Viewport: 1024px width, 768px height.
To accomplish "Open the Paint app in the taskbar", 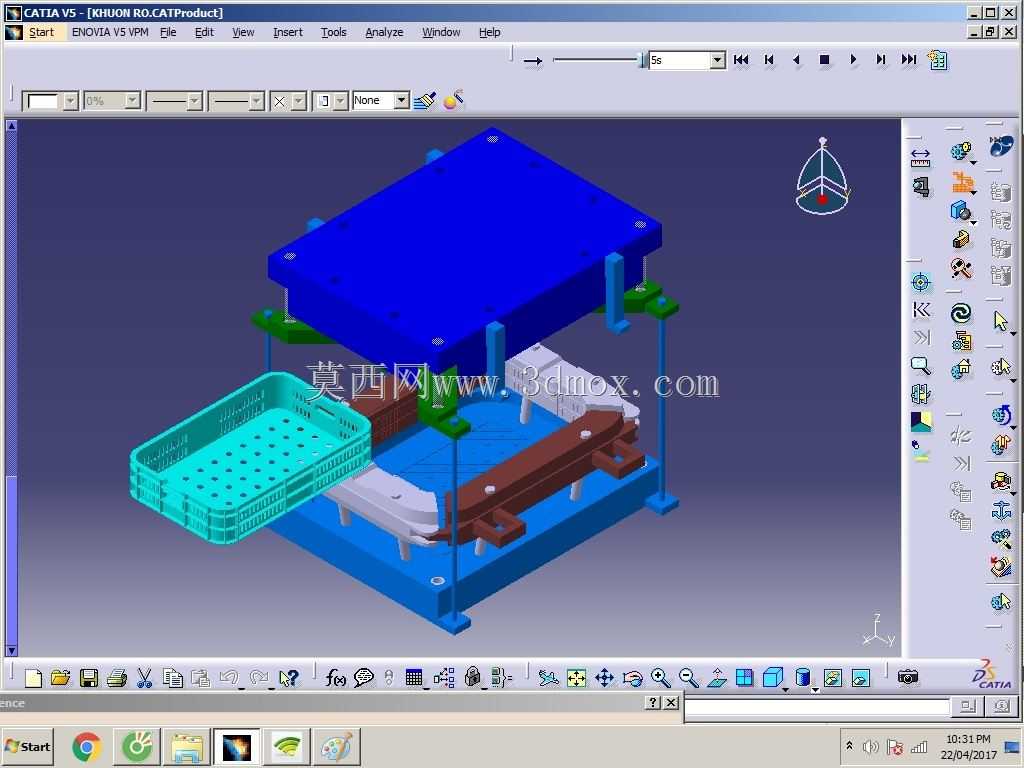I will coord(336,747).
